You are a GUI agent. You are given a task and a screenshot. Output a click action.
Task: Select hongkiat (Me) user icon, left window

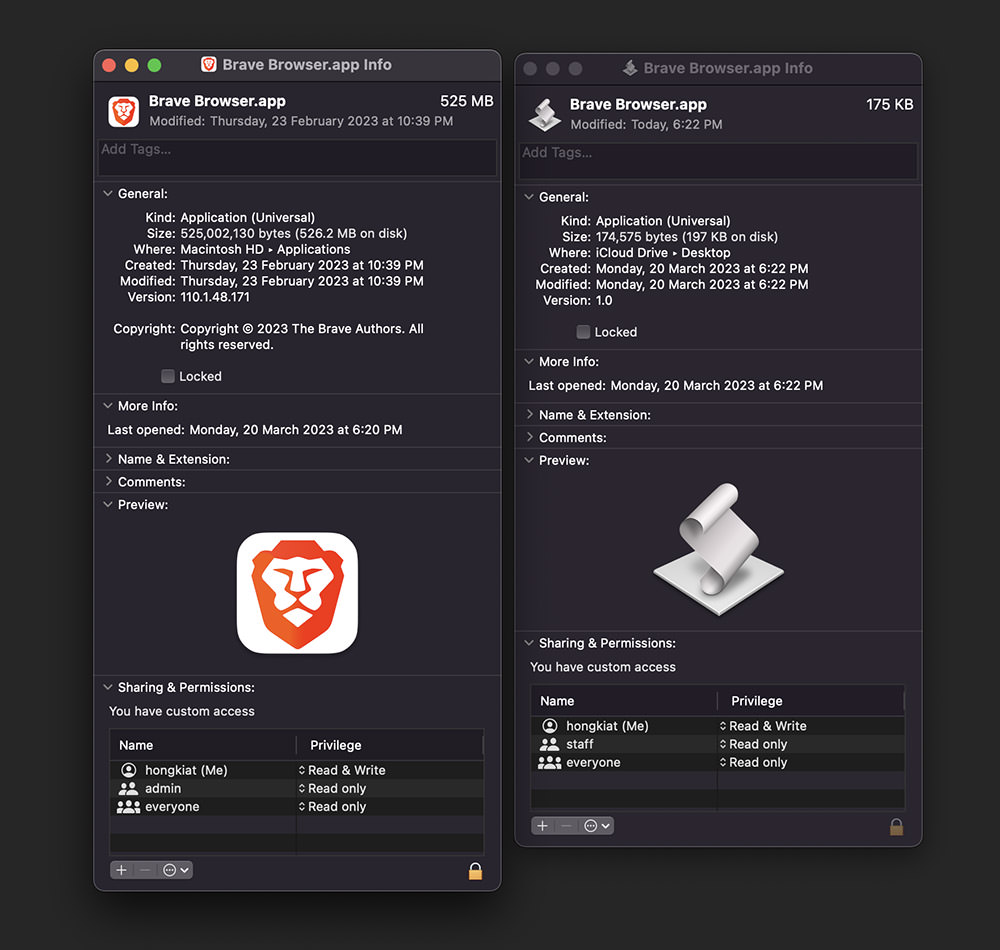129,770
